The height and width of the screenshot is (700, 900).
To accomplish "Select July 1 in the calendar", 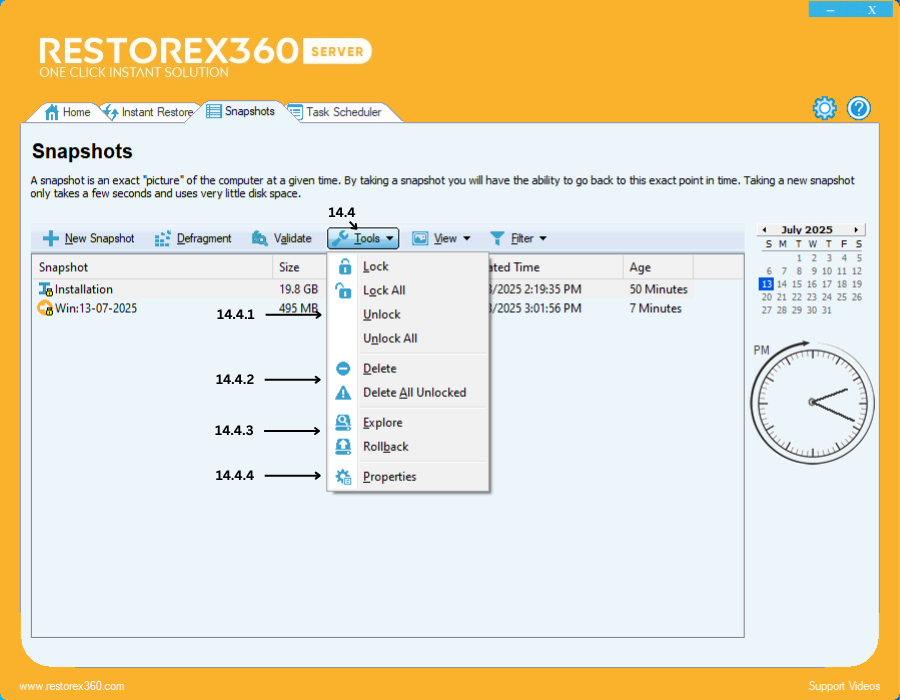I will pyautogui.click(x=799, y=258).
